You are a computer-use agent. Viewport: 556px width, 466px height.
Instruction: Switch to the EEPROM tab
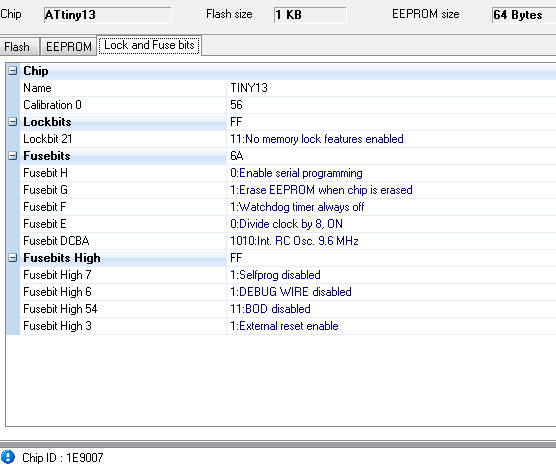[x=68, y=46]
